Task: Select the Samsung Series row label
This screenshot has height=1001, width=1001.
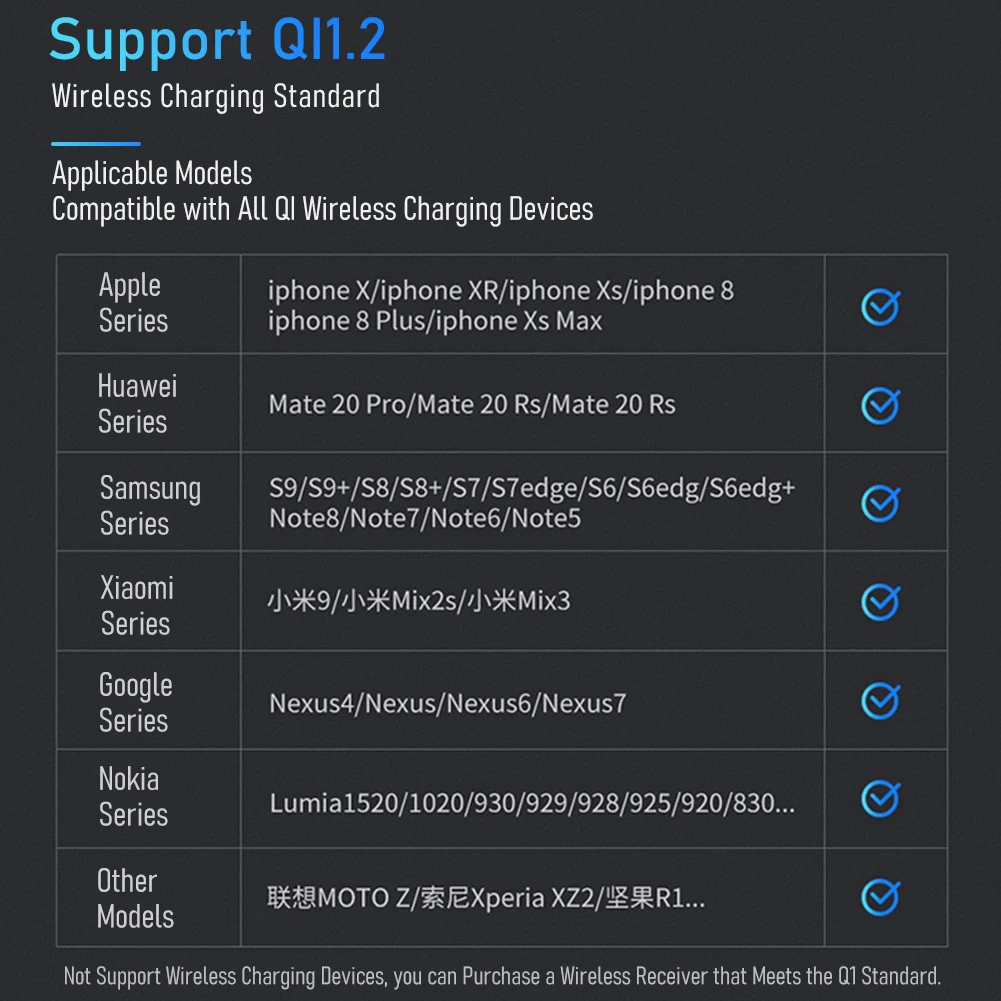Action: 150,506
